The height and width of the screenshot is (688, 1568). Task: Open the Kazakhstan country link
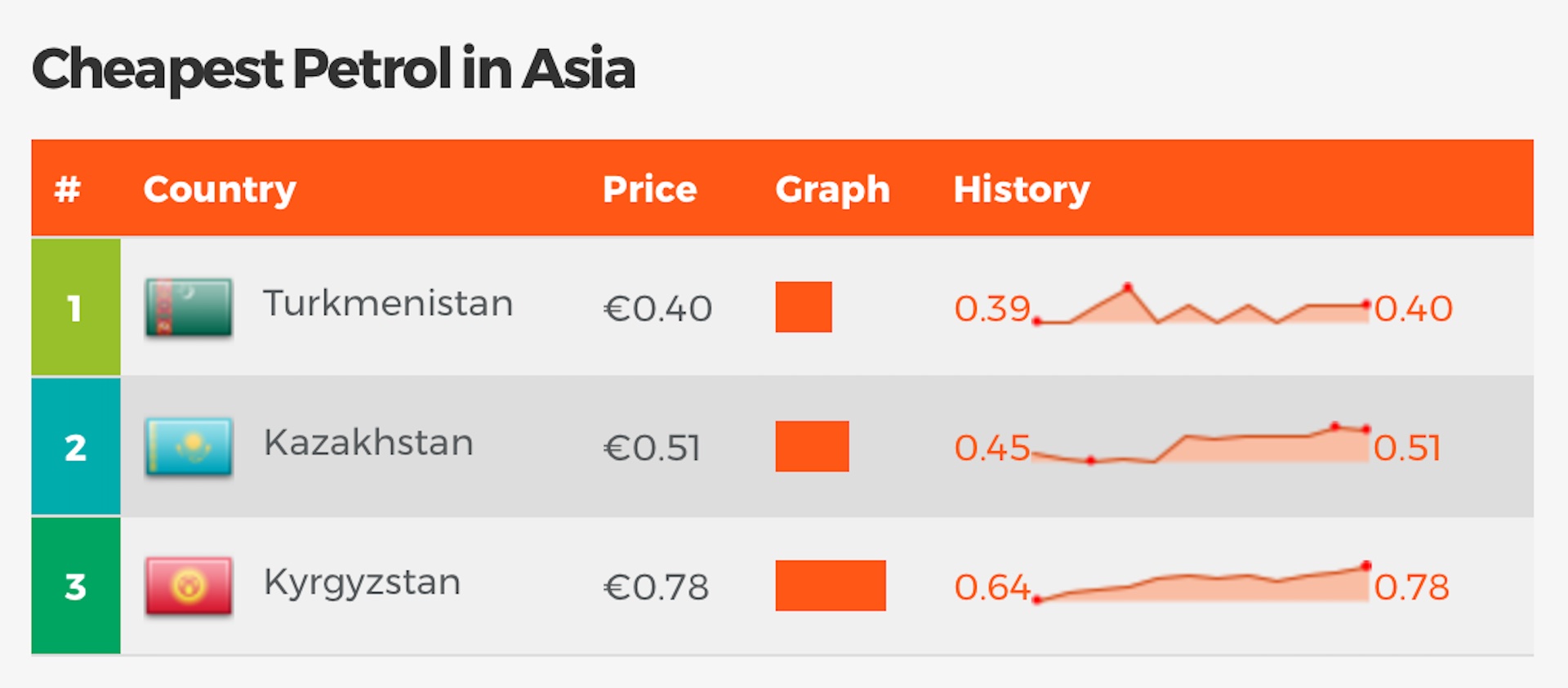click(368, 443)
